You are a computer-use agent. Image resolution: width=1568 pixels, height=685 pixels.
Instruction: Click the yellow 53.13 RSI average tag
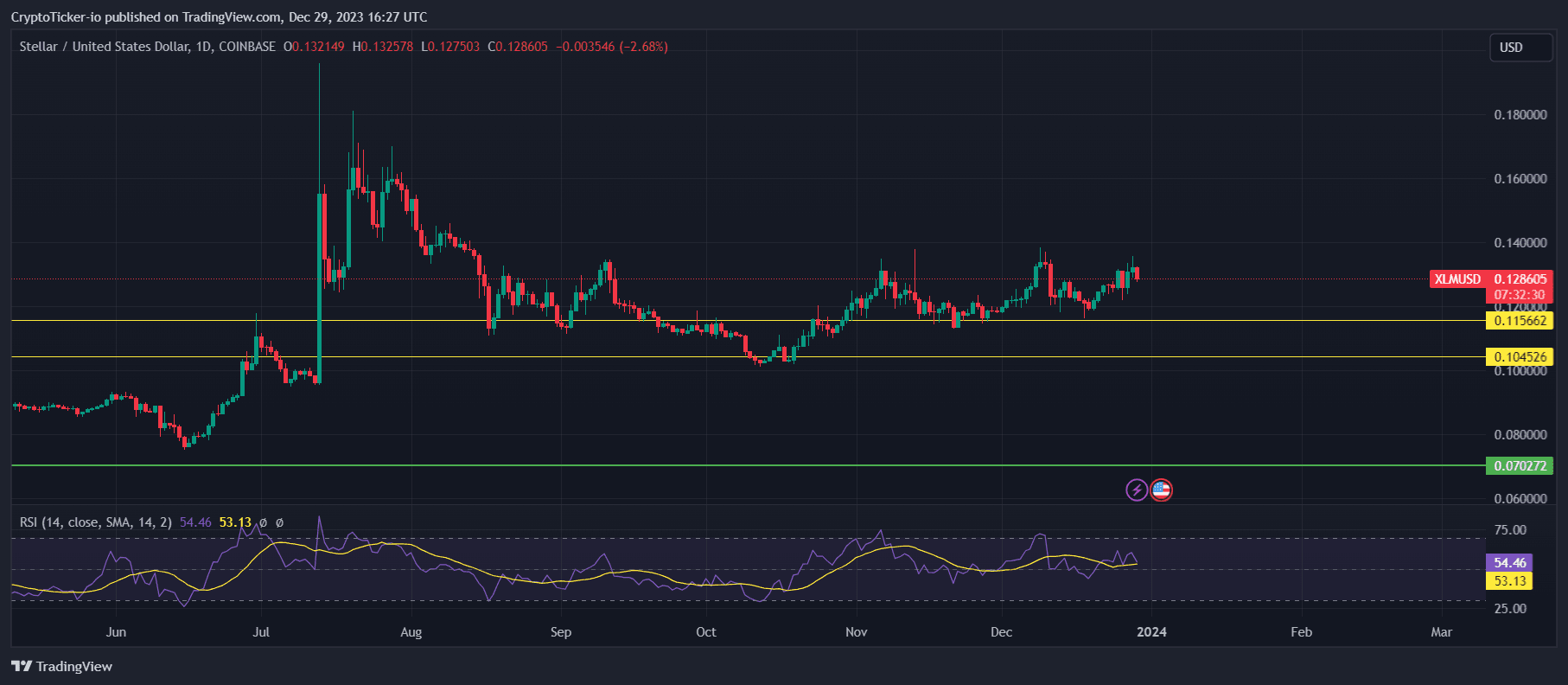click(x=1509, y=581)
